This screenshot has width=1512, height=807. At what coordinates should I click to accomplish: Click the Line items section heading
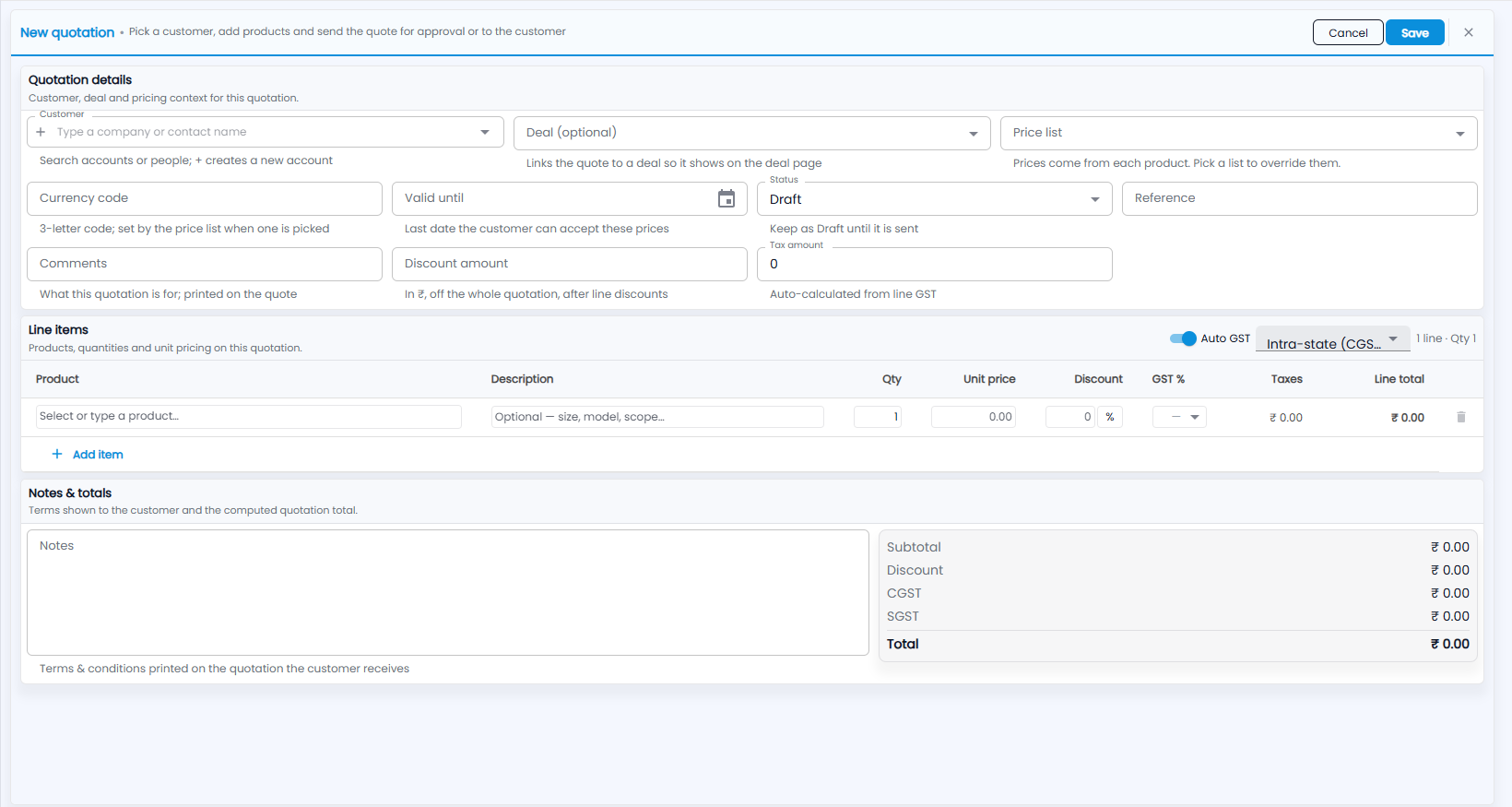[58, 330]
